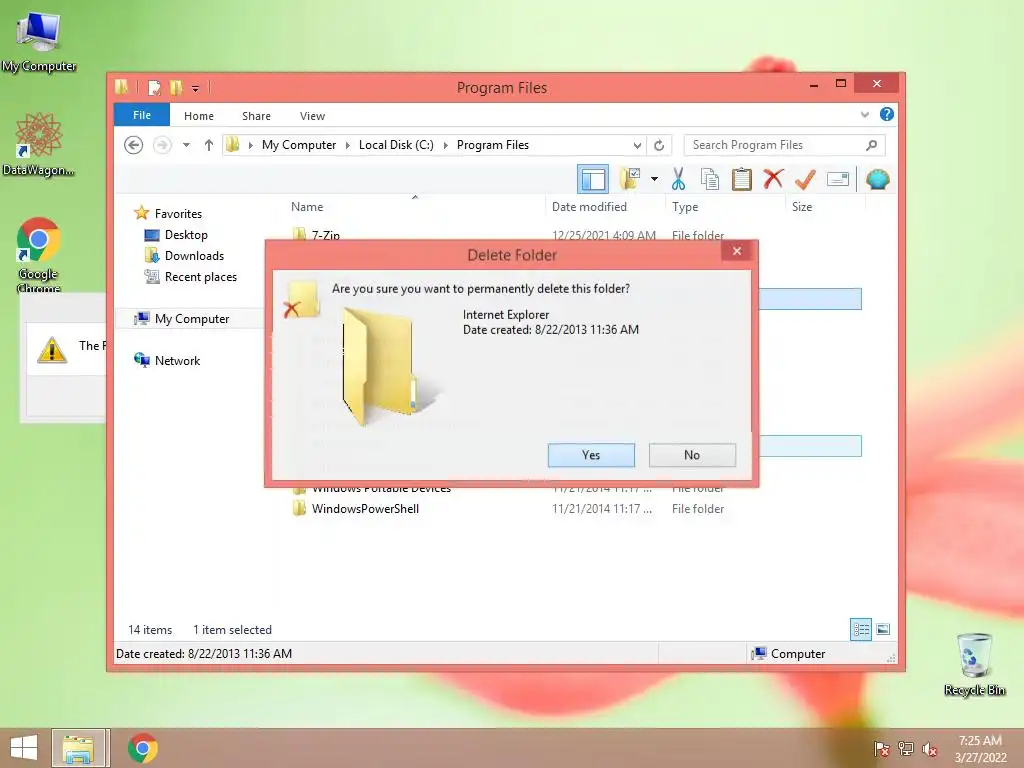Click the network tray icon
The height and width of the screenshot is (768, 1024).
pyautogui.click(x=906, y=748)
